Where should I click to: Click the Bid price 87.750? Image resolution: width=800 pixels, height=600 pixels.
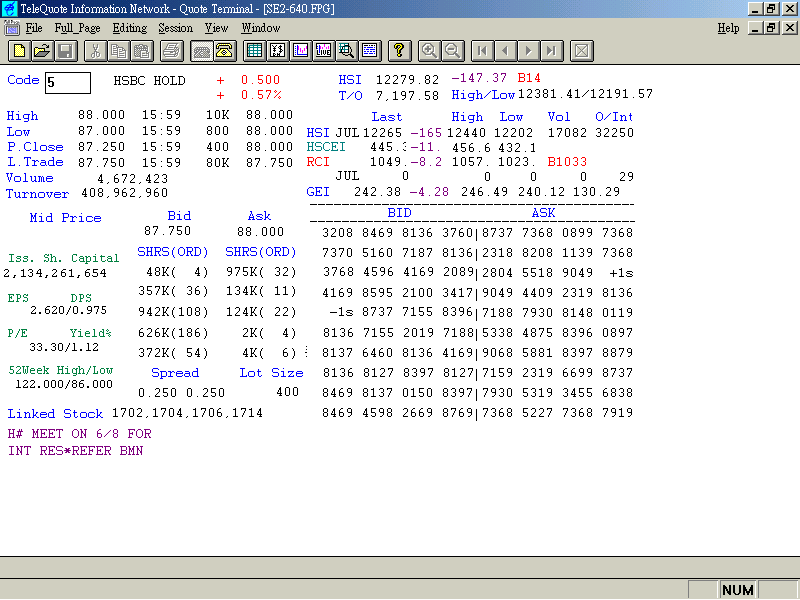point(167,231)
